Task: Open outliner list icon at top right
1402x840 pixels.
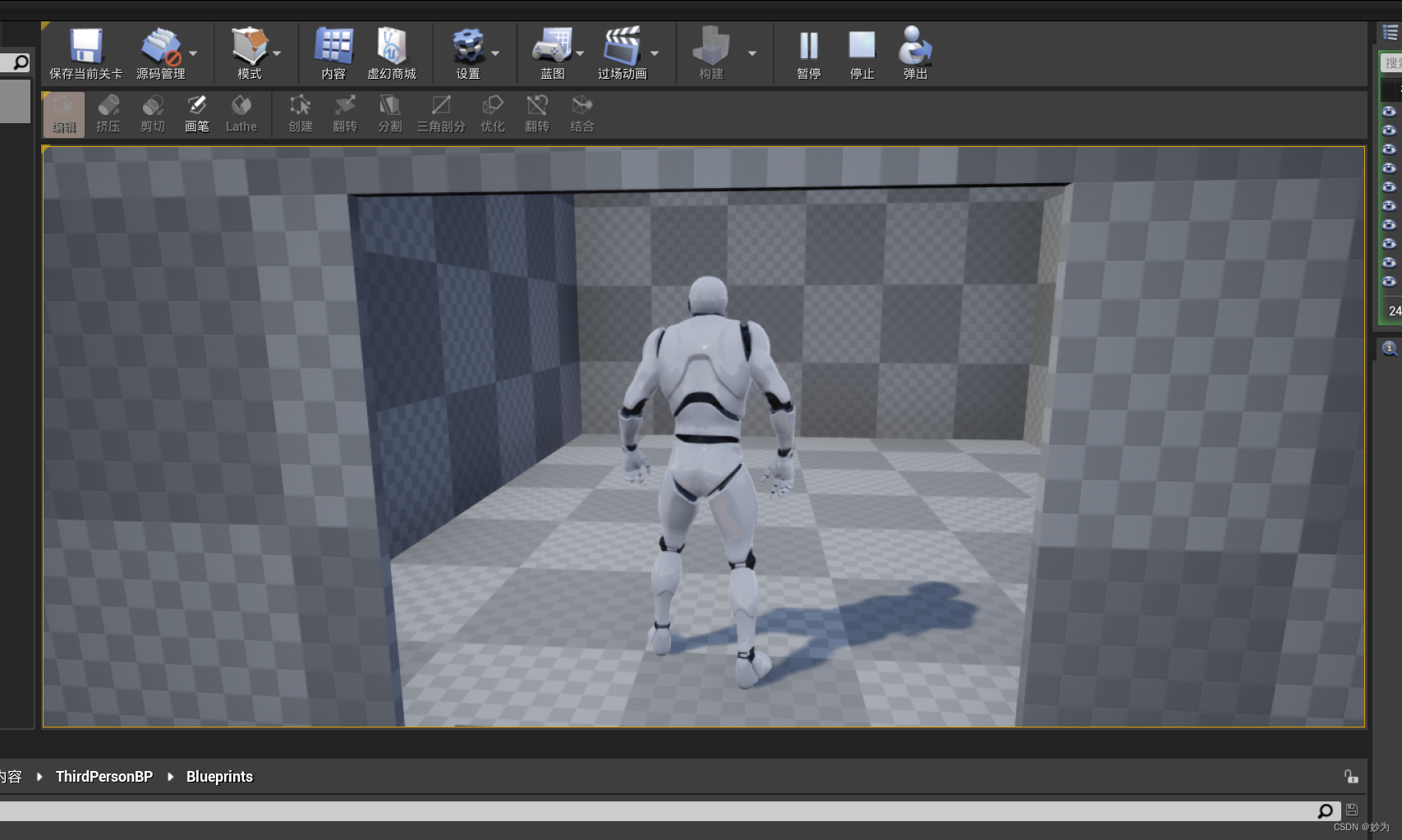Action: pyautogui.click(x=1391, y=33)
